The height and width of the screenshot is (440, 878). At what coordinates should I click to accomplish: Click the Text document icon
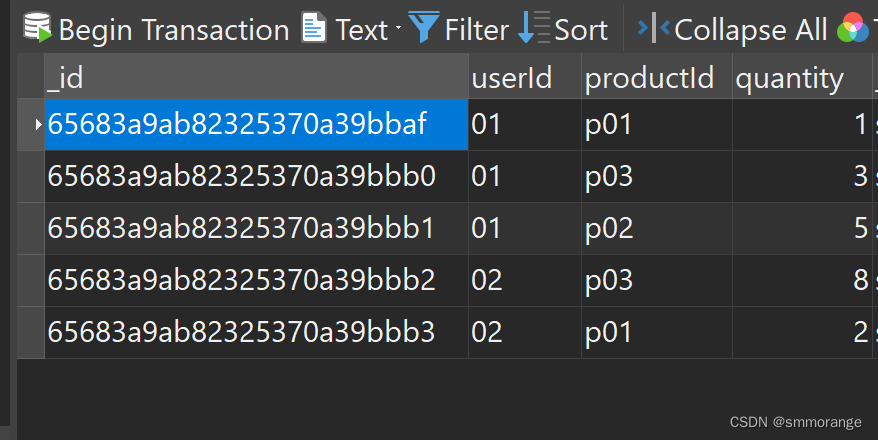pyautogui.click(x=314, y=27)
